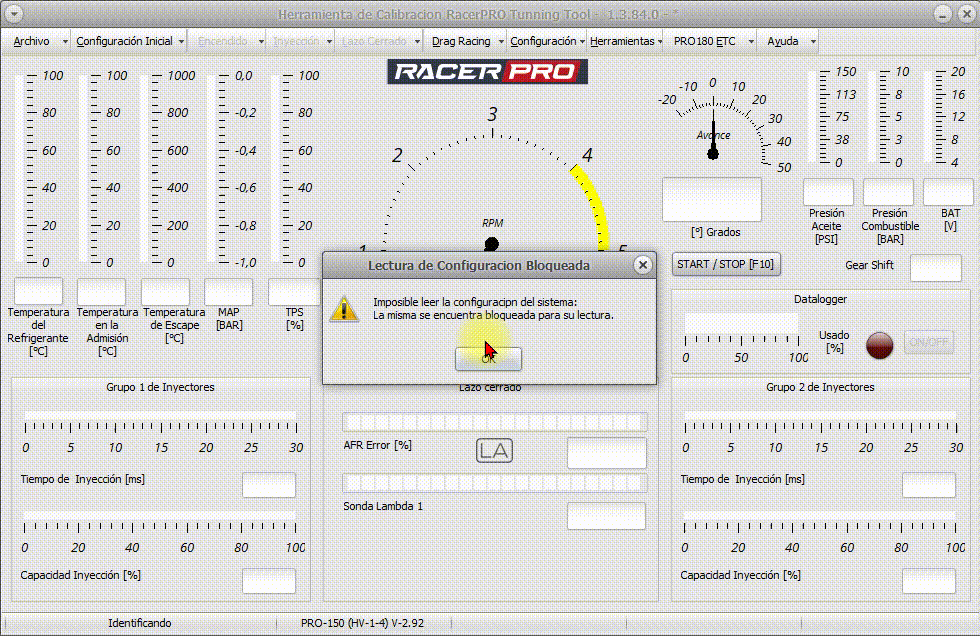Viewport: 980px width, 636px height.
Task: Click the LA closed-loop icon
Action: pyautogui.click(x=494, y=451)
